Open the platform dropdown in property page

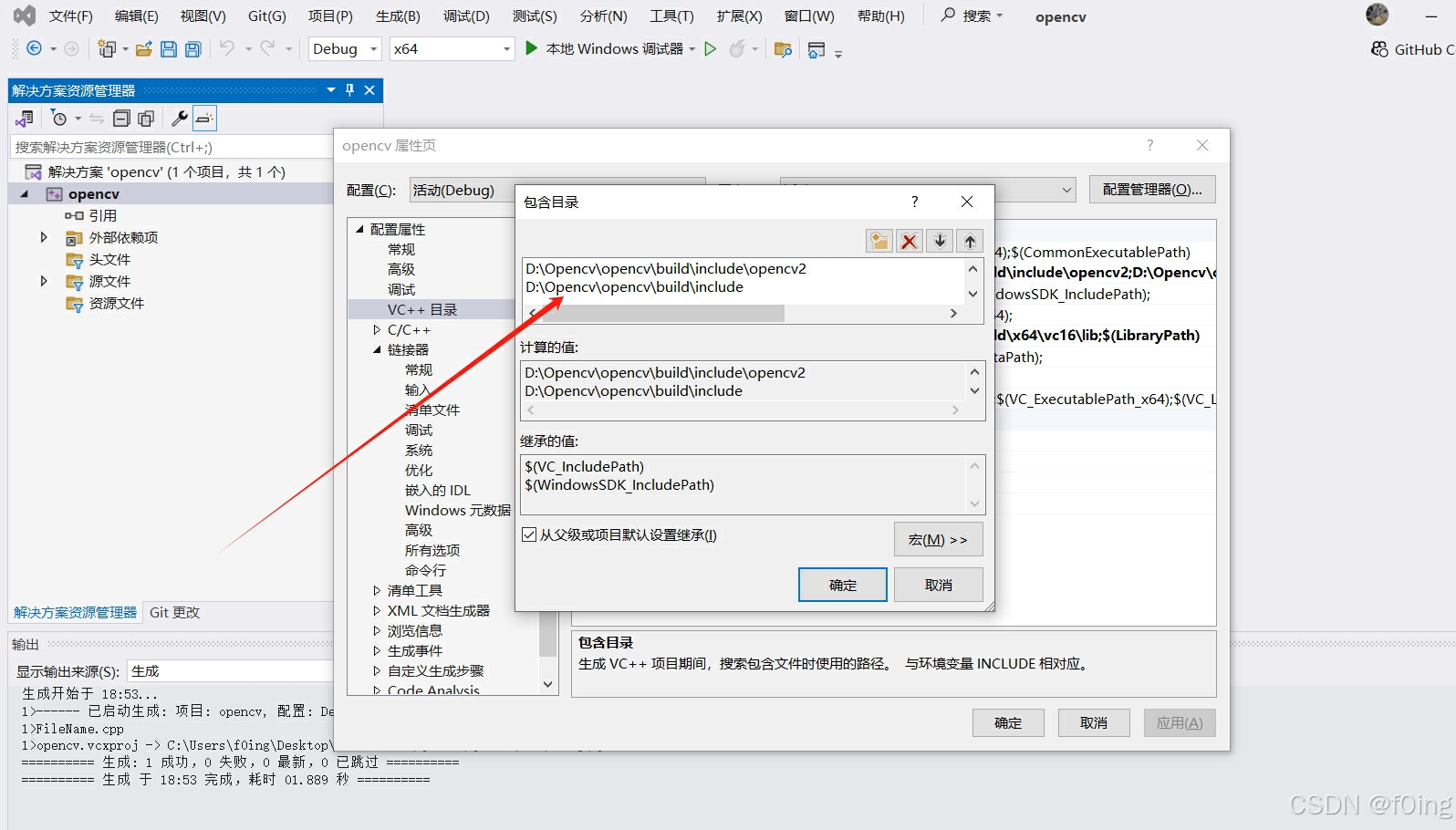point(1066,190)
